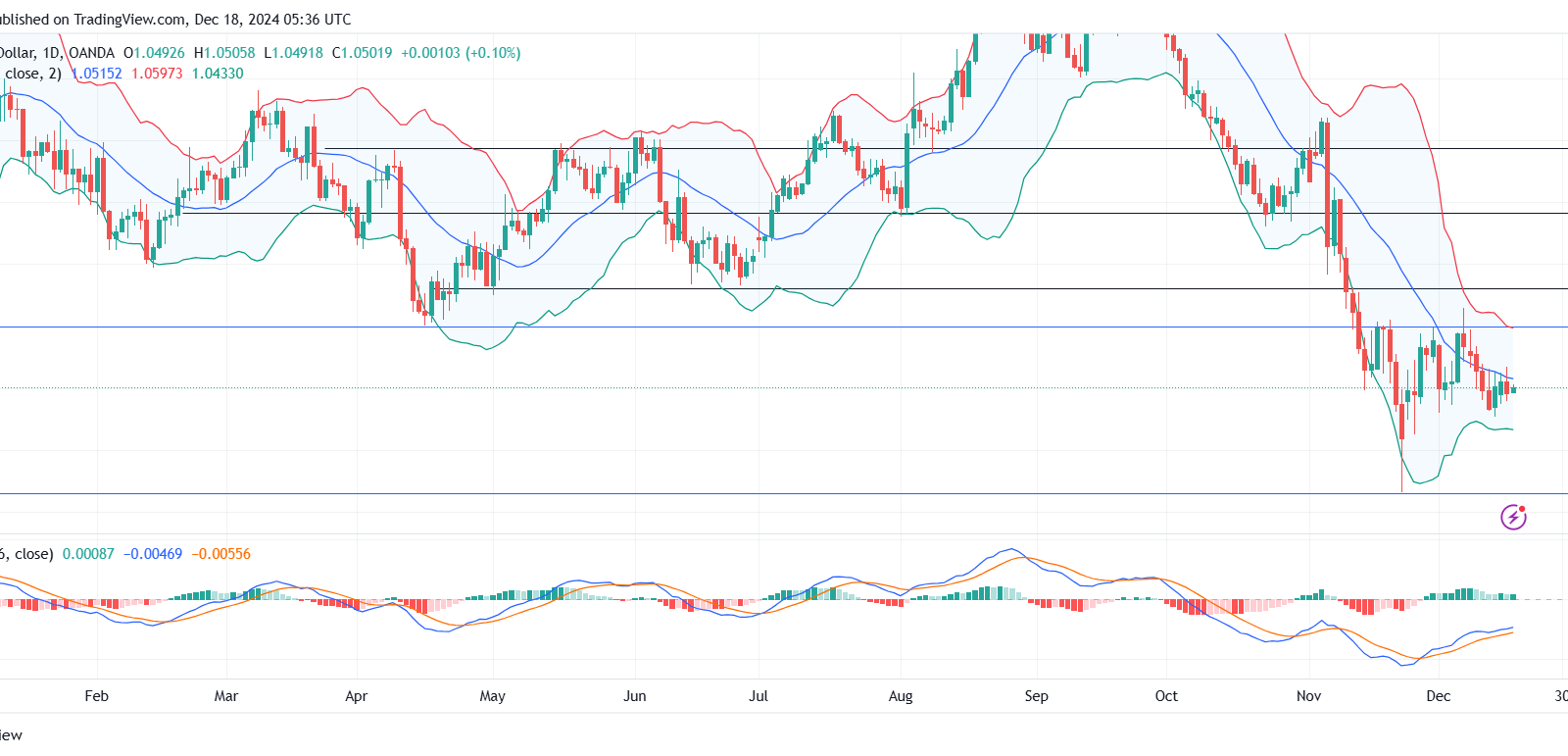Click the lower band value 1.04330
The width and height of the screenshot is (1568, 756).
(218, 74)
